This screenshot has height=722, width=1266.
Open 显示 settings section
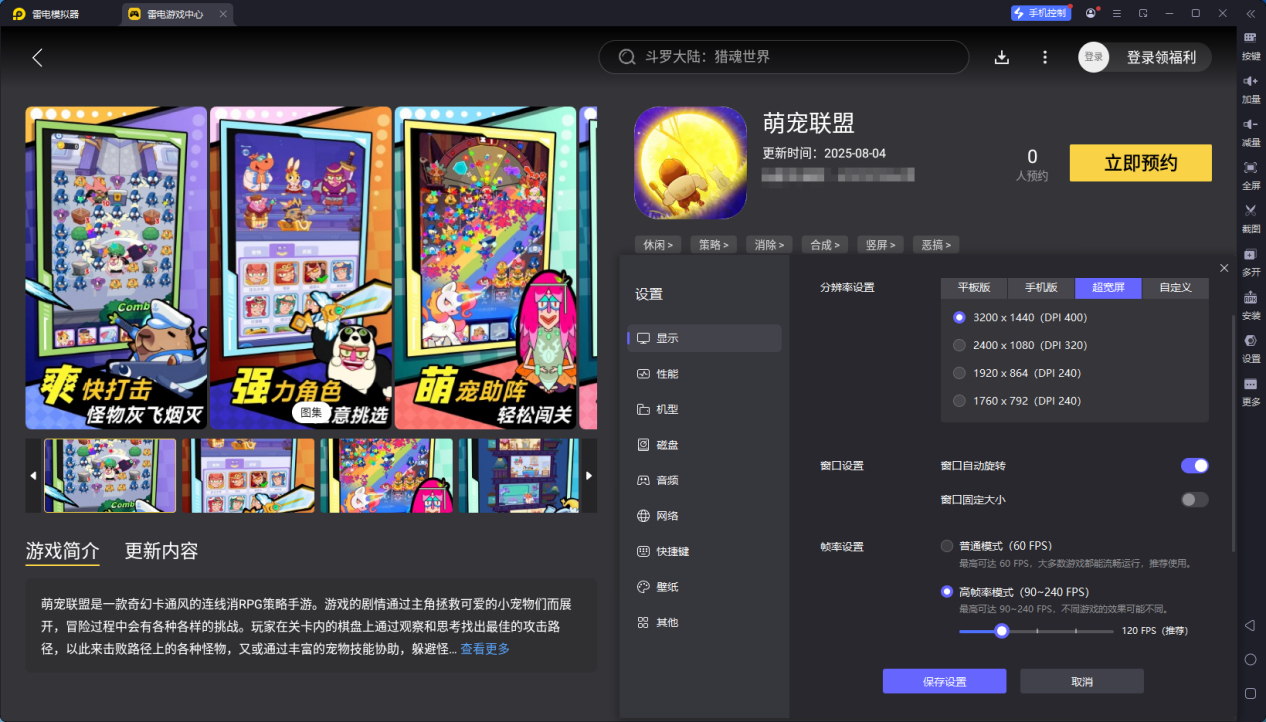[705, 338]
